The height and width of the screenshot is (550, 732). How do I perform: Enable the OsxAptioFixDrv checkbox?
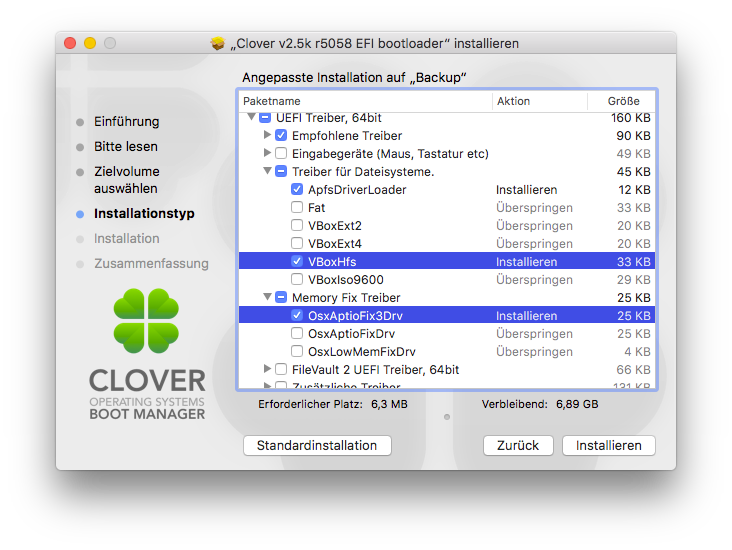(x=297, y=333)
